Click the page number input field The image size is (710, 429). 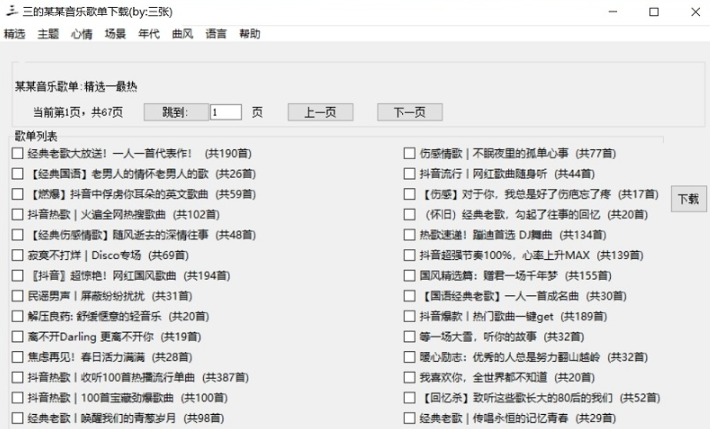coord(225,112)
